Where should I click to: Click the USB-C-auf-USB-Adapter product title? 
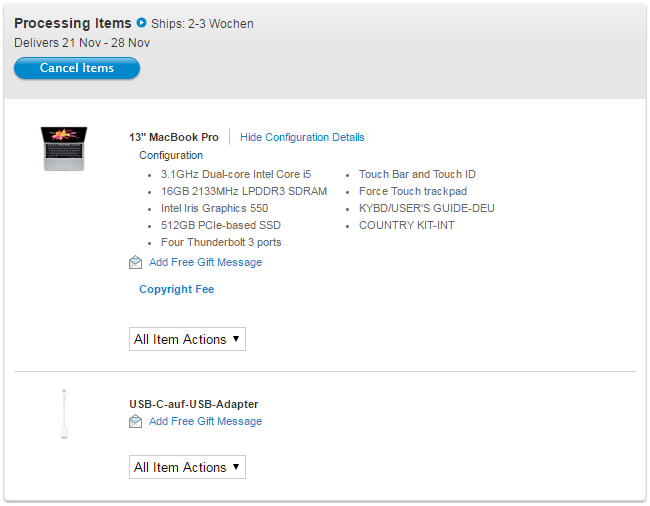tap(194, 404)
